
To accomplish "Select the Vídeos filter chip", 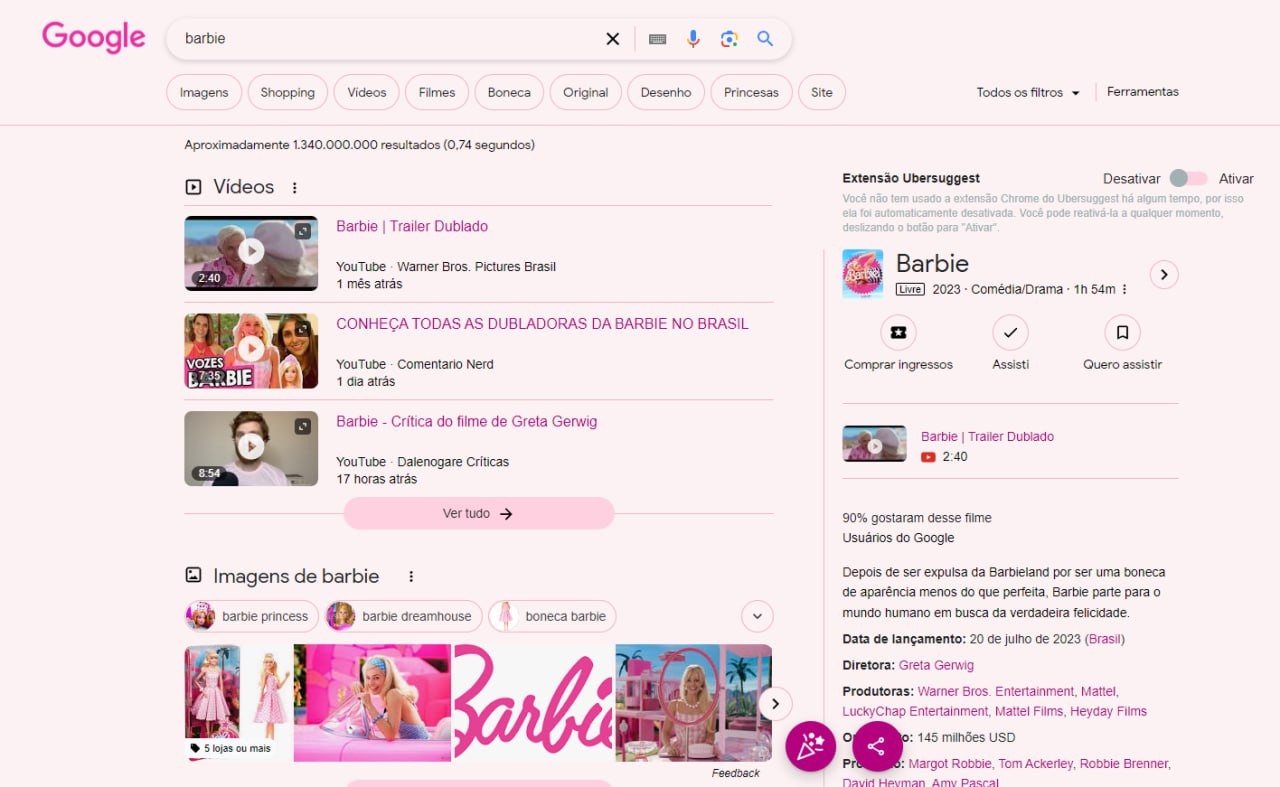I will click(367, 92).
